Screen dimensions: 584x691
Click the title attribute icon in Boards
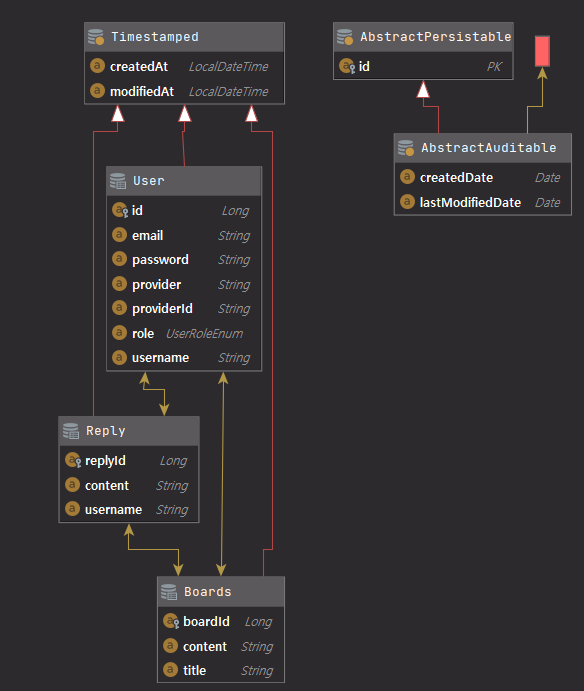pos(170,670)
